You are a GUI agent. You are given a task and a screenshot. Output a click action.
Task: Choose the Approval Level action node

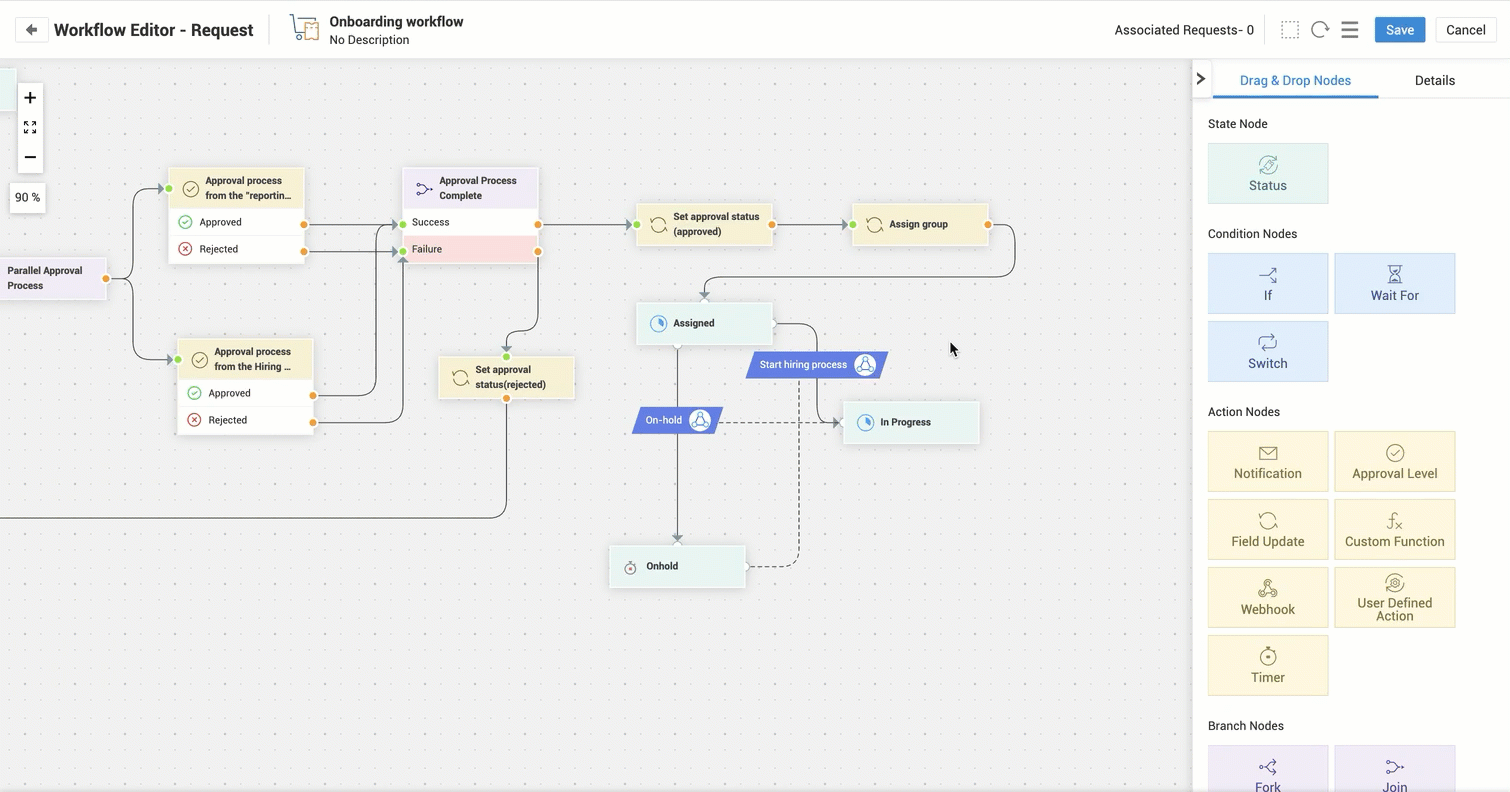coord(1395,461)
